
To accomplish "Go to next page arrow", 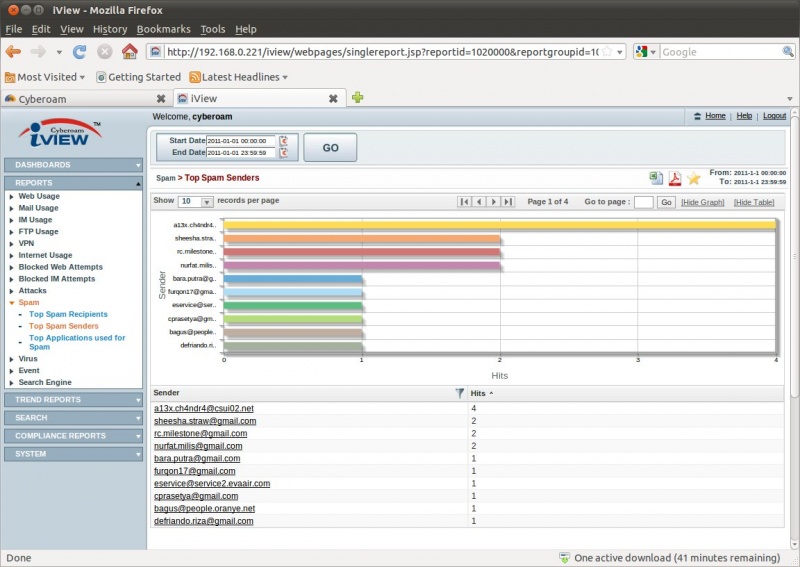I will [x=494, y=202].
